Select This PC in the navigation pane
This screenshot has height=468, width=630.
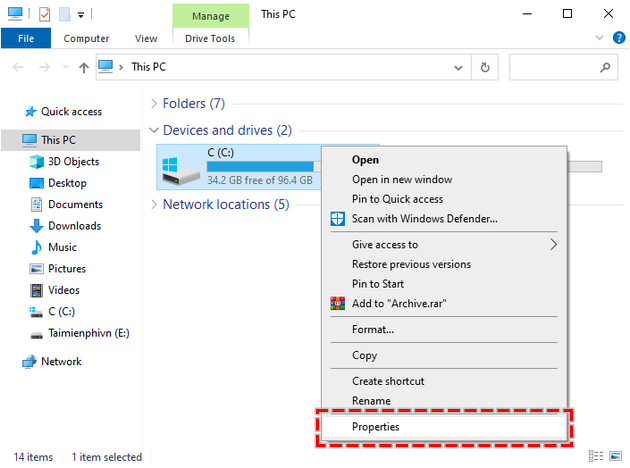tap(71, 140)
